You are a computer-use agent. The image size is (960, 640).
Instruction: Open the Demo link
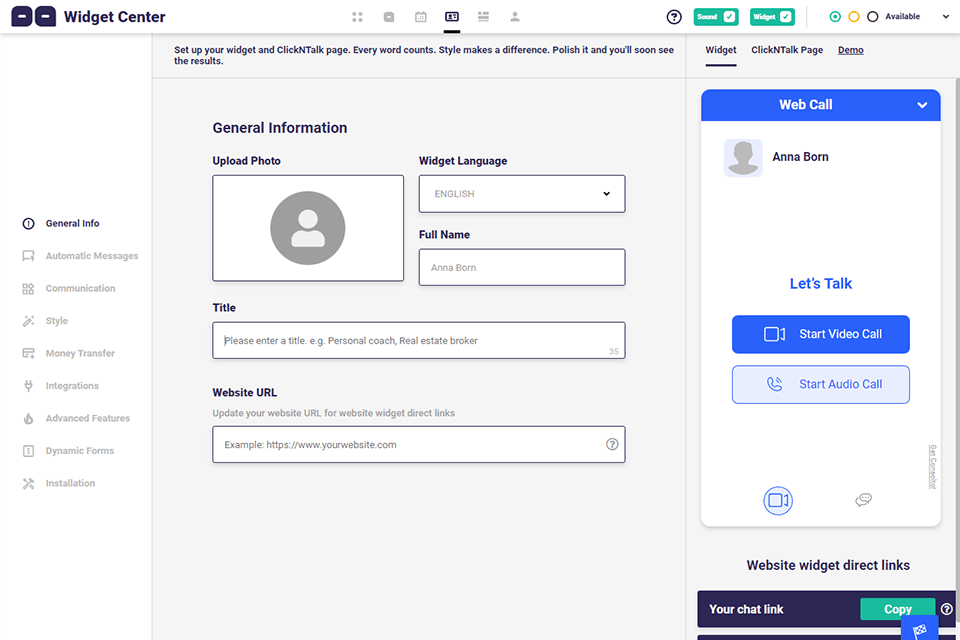[x=850, y=50]
